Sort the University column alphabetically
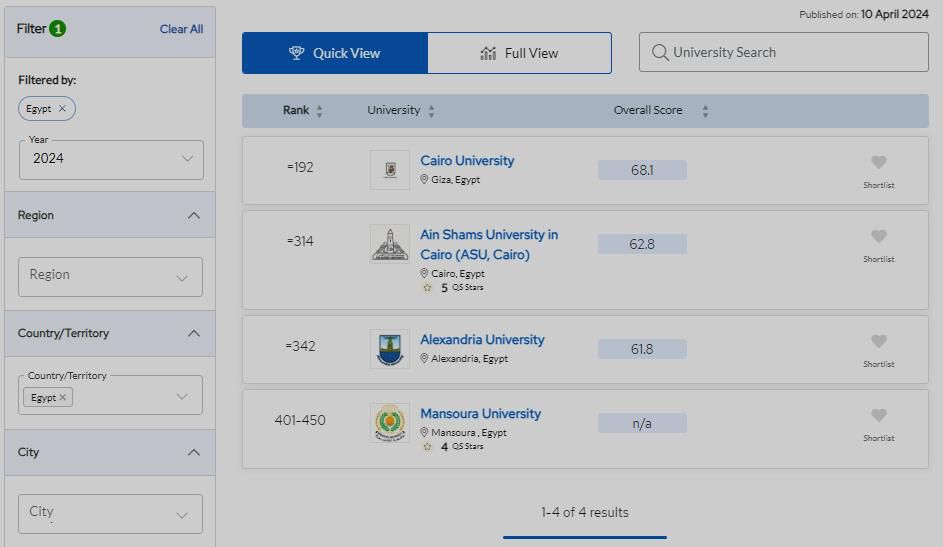Screen dimensions: 943x547 [431, 111]
